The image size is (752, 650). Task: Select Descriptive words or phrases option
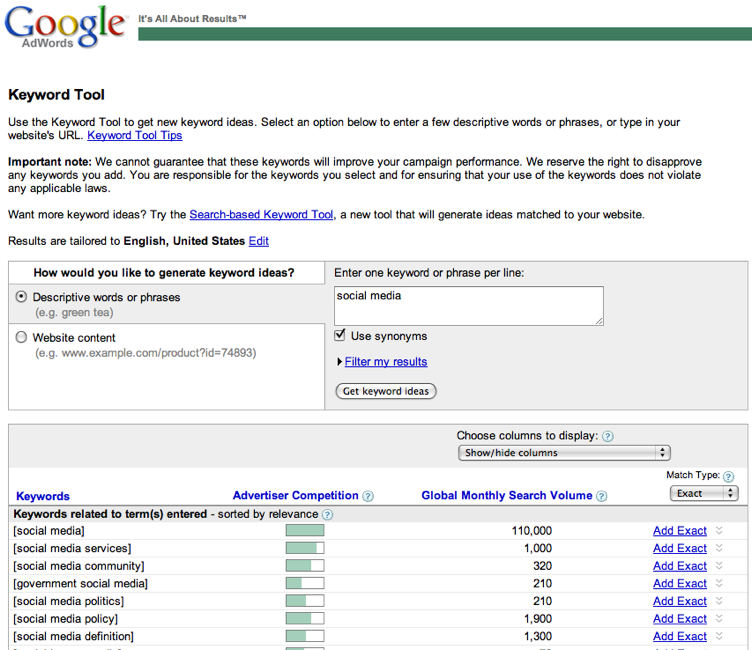pyautogui.click(x=21, y=296)
